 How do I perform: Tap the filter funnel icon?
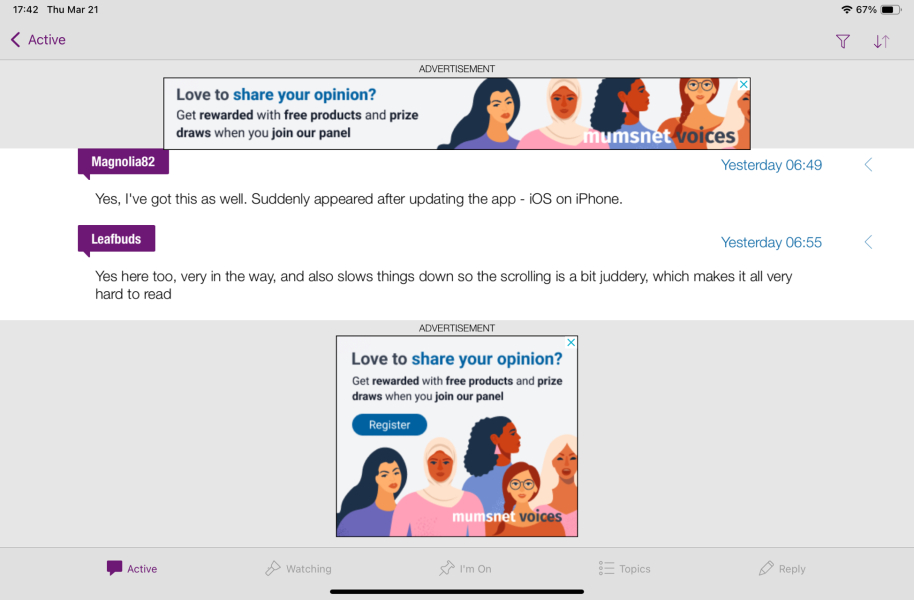click(842, 41)
